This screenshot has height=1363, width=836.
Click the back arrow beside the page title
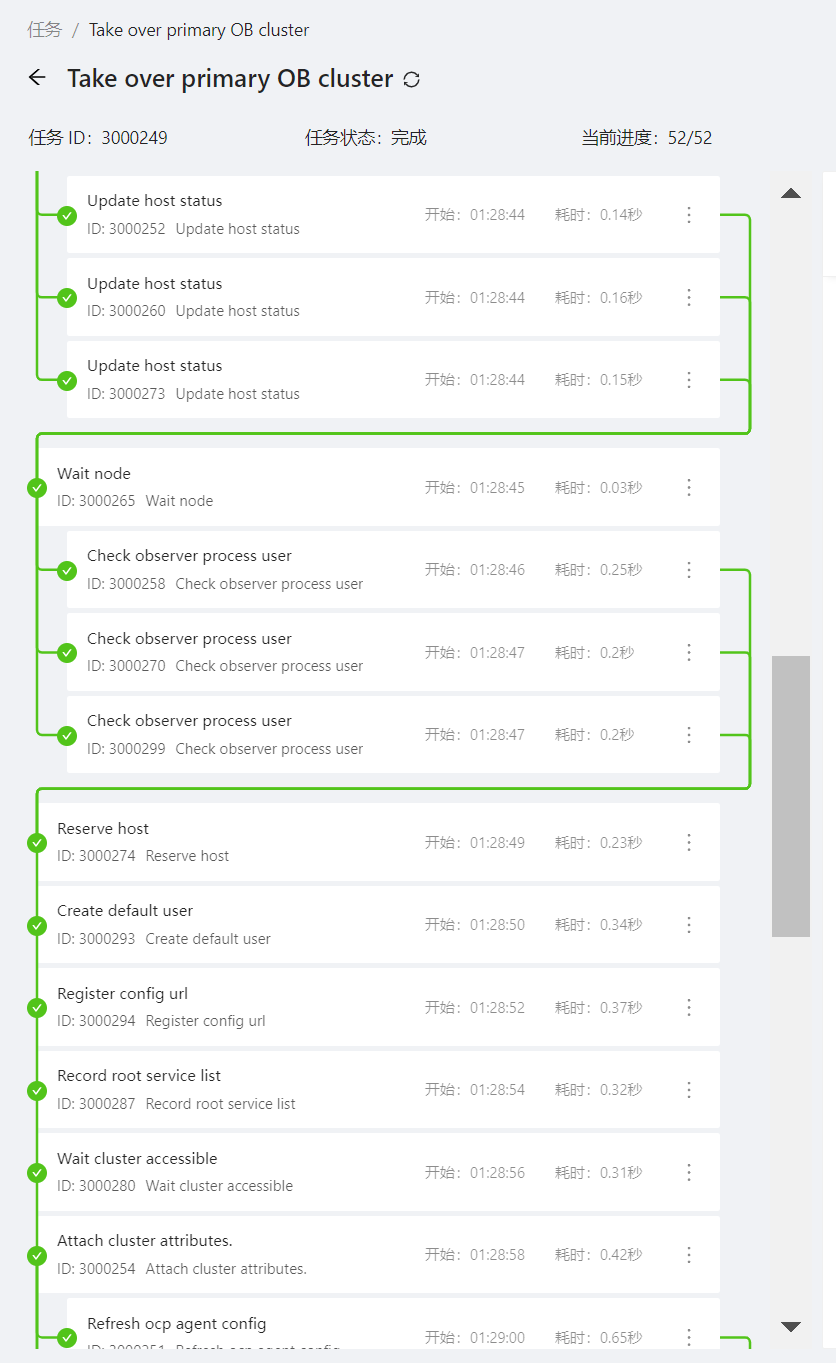click(38, 78)
